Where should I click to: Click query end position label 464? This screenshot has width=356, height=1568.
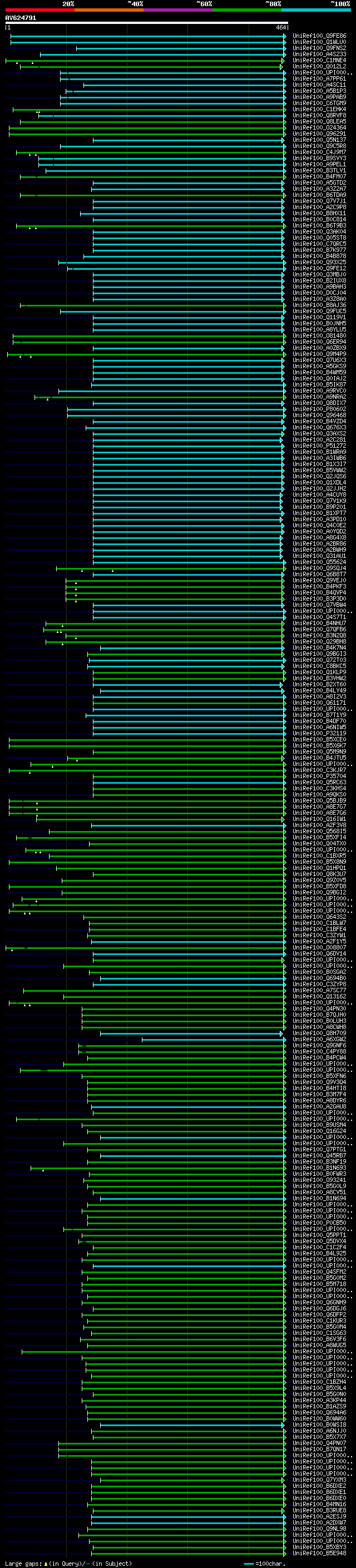pos(280,27)
